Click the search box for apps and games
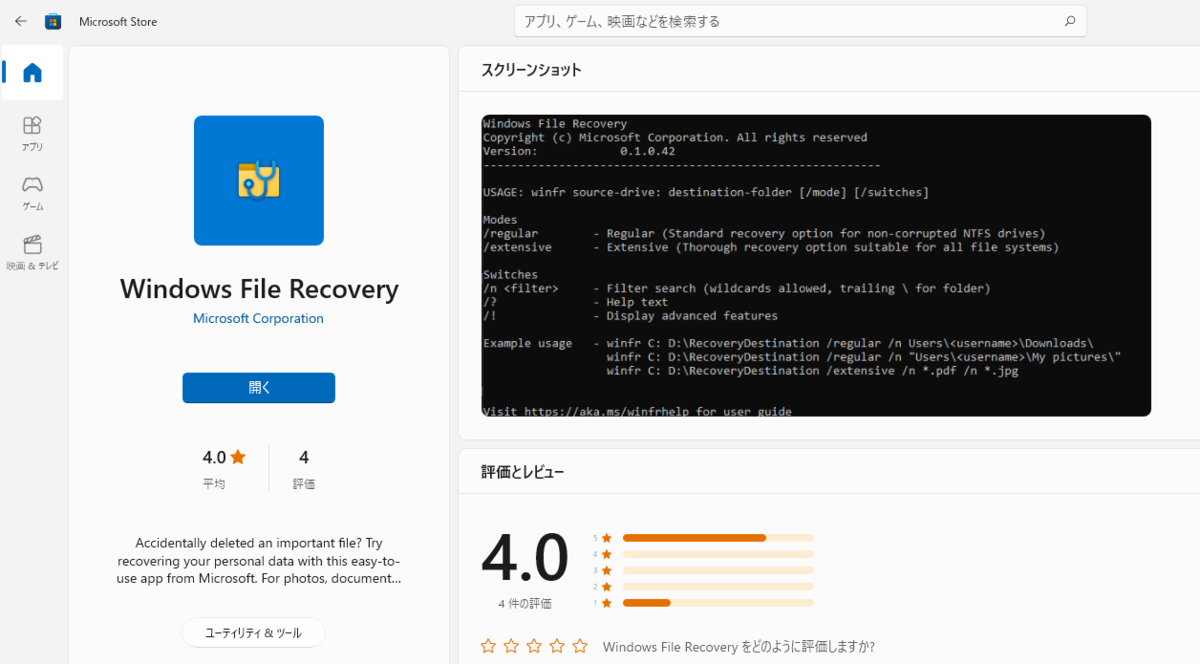 click(800, 21)
